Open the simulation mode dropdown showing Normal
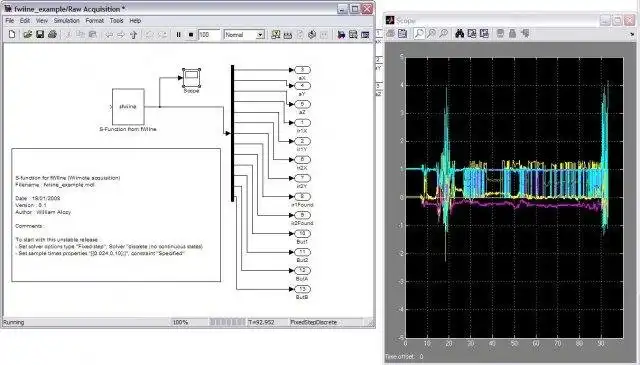640x365 pixels. pyautogui.click(x=244, y=35)
